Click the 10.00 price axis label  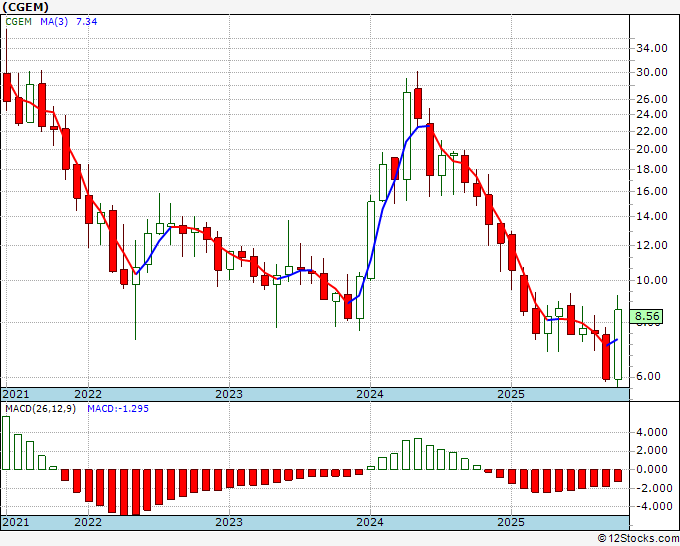pos(651,280)
